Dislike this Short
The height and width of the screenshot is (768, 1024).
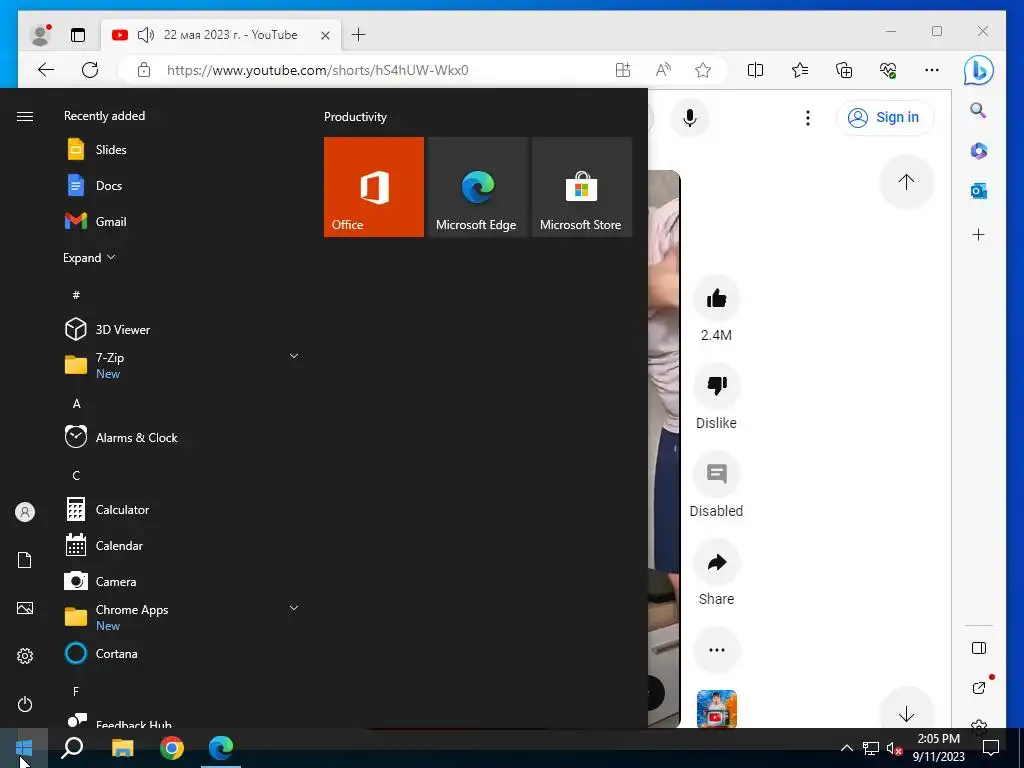pos(716,386)
